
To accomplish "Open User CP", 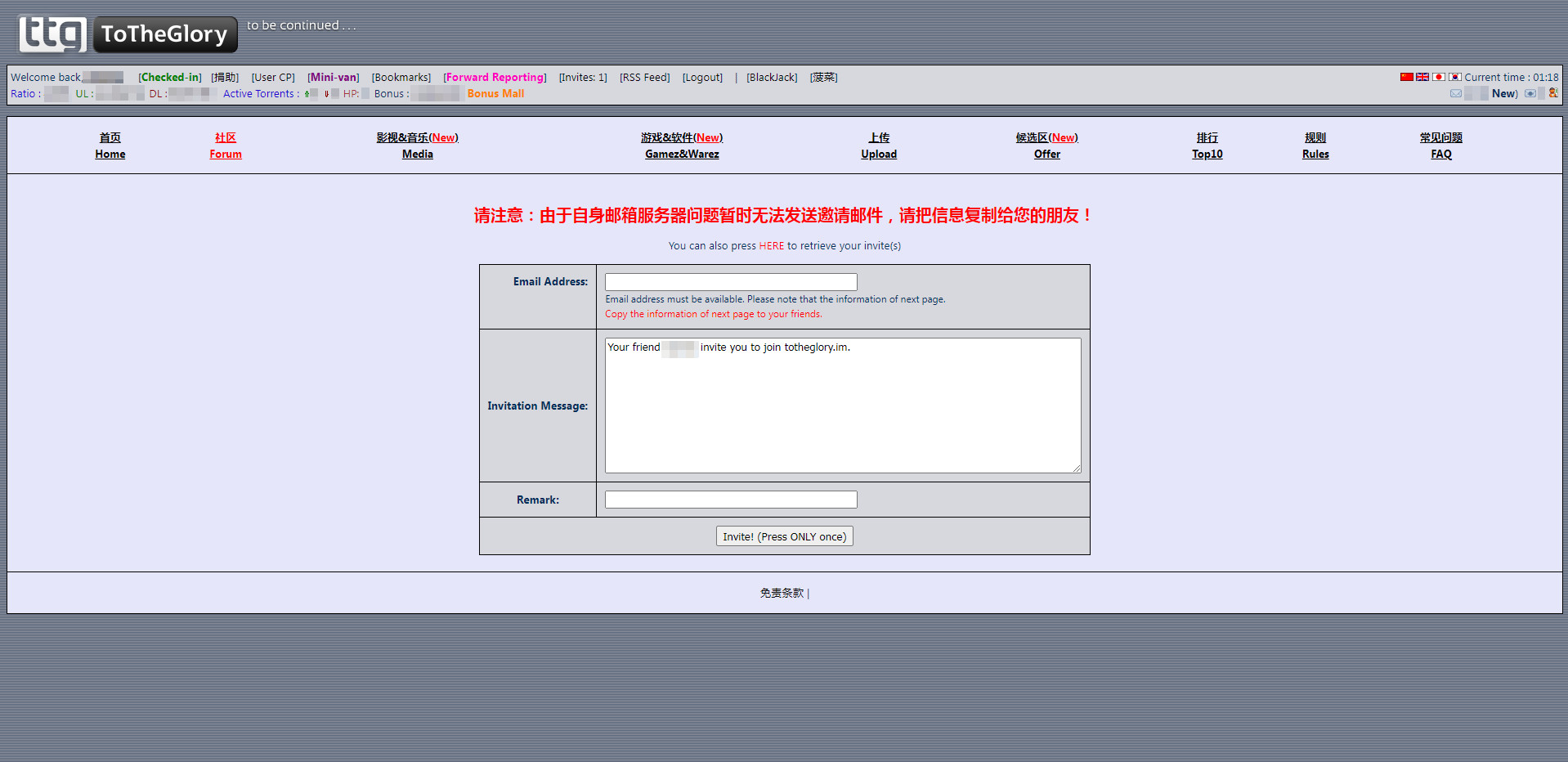I will [273, 78].
